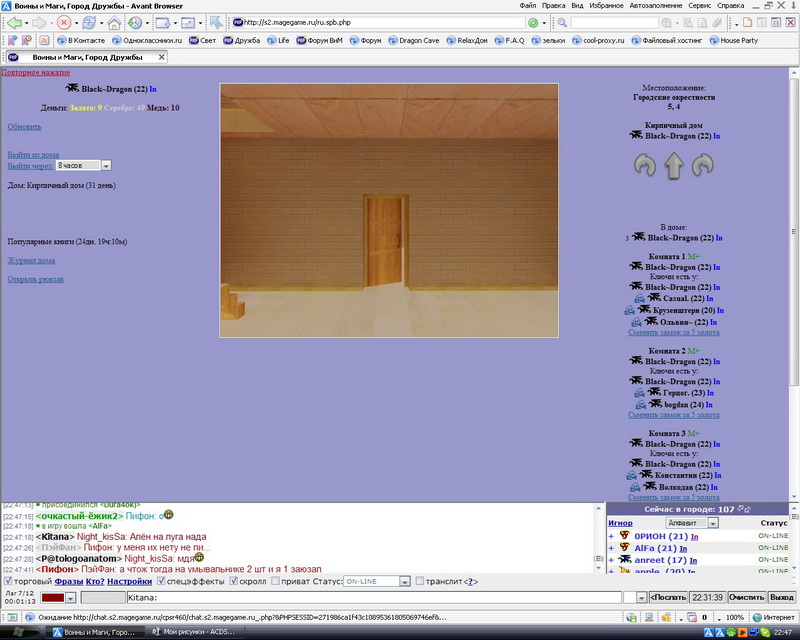Expand the Back button history arrow

coord(27,23)
